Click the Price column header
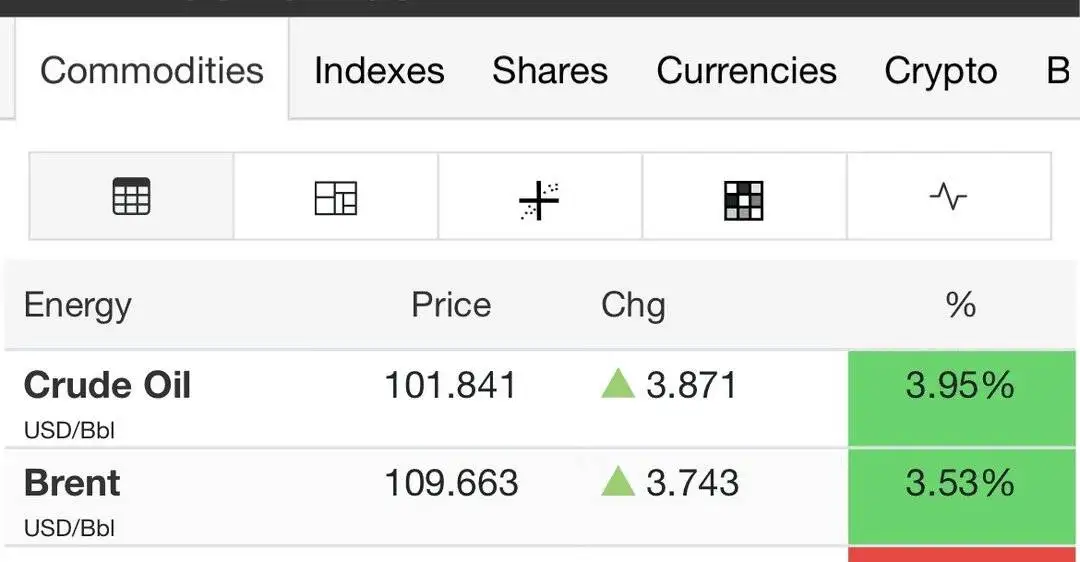Image resolution: width=1080 pixels, height=562 pixels. (x=451, y=304)
